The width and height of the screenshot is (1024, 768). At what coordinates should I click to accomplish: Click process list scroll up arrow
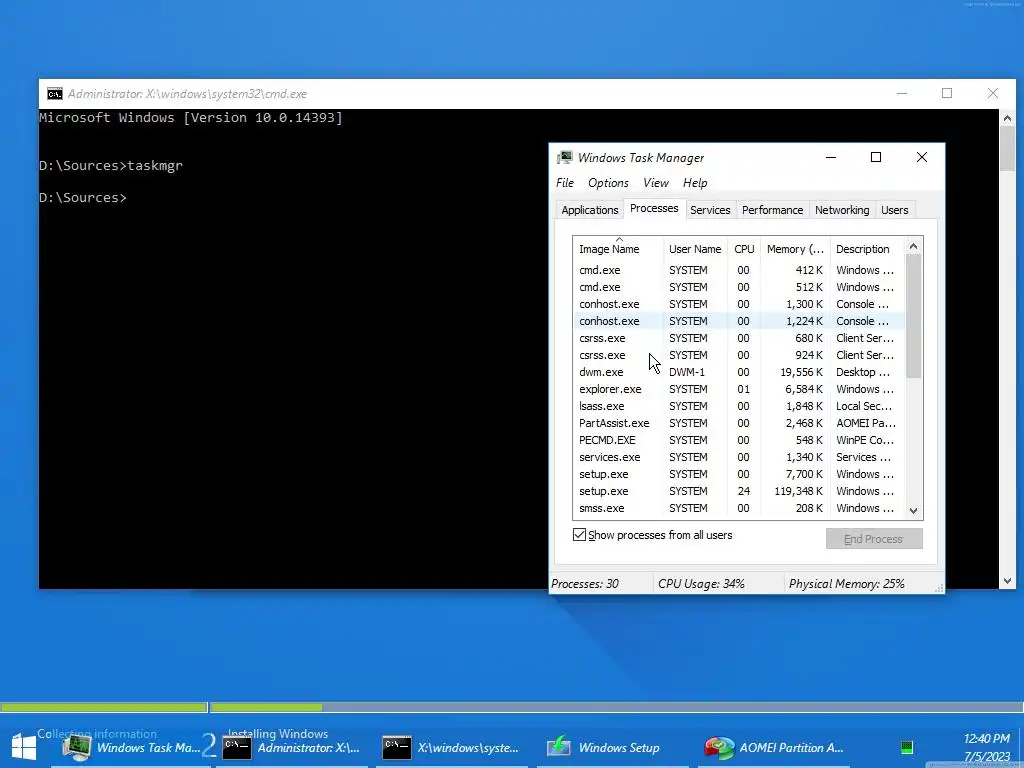pos(914,246)
